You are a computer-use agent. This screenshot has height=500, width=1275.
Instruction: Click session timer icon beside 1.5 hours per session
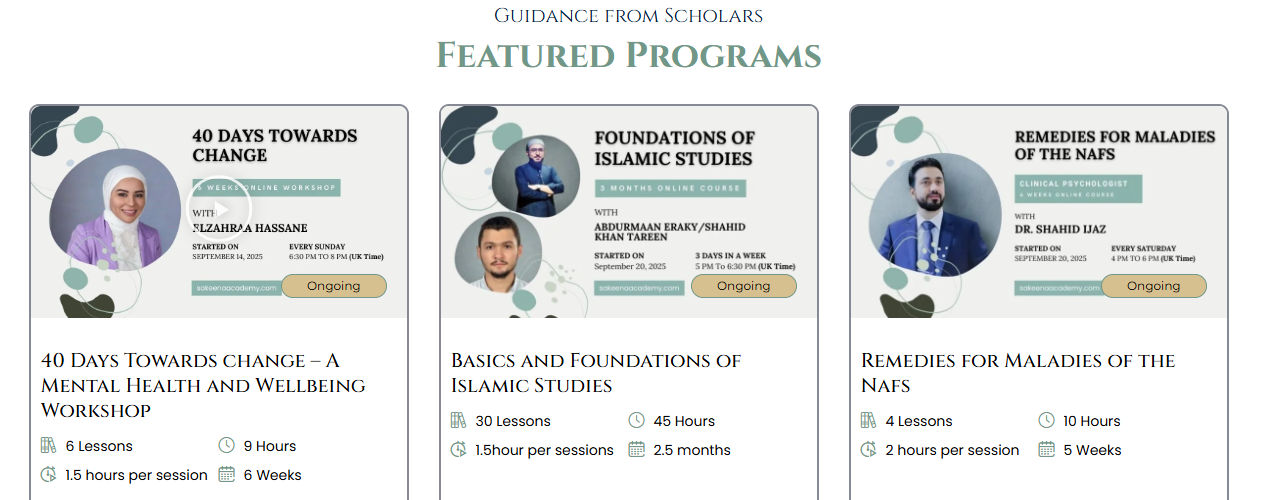(49, 475)
